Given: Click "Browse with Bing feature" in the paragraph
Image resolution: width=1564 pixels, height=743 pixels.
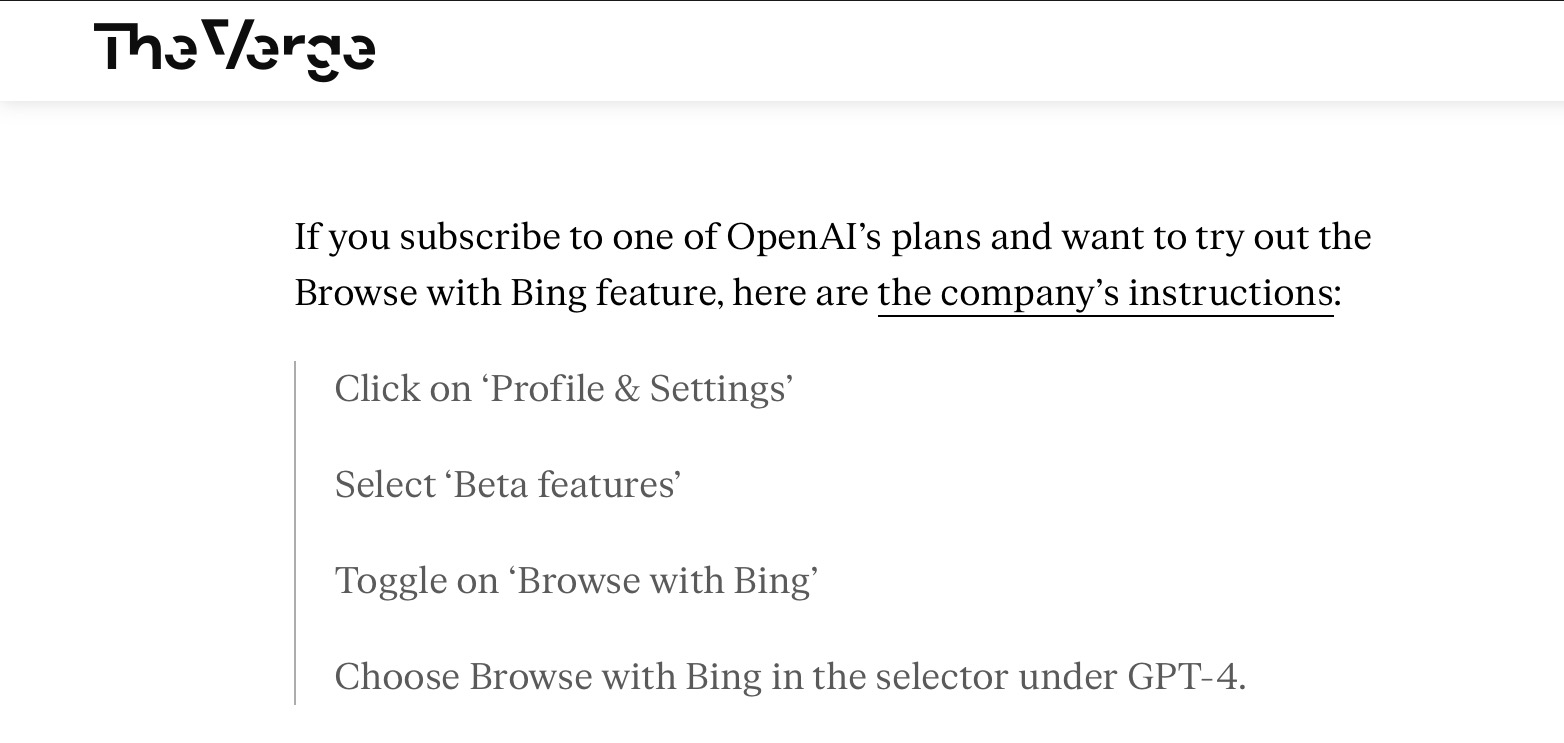Looking at the screenshot, I should (x=508, y=293).
